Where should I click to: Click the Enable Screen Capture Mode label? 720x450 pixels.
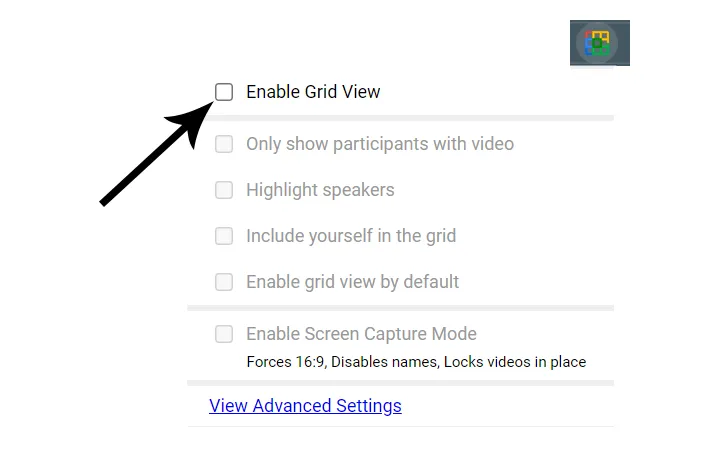(x=361, y=334)
